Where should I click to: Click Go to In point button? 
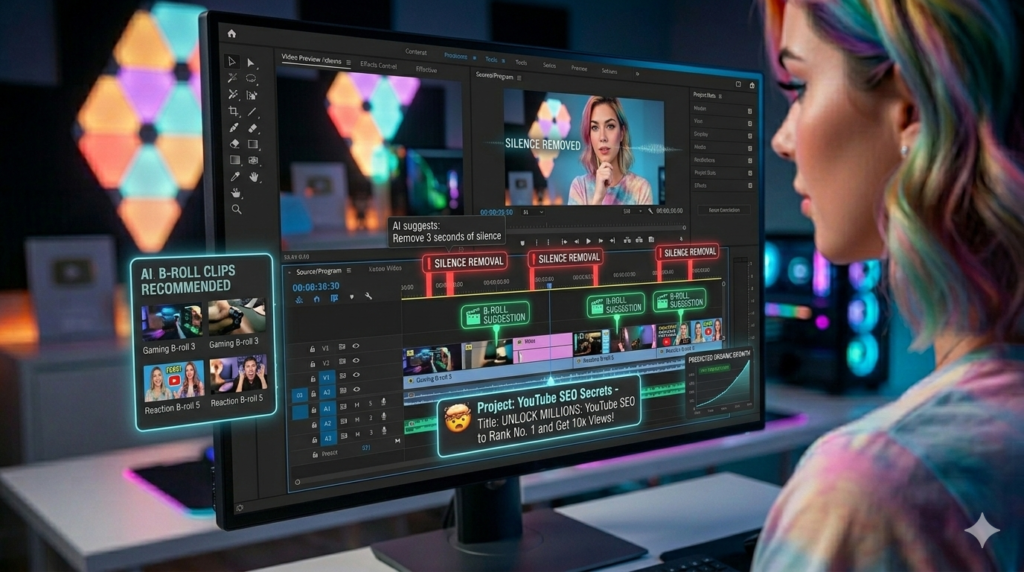point(564,242)
